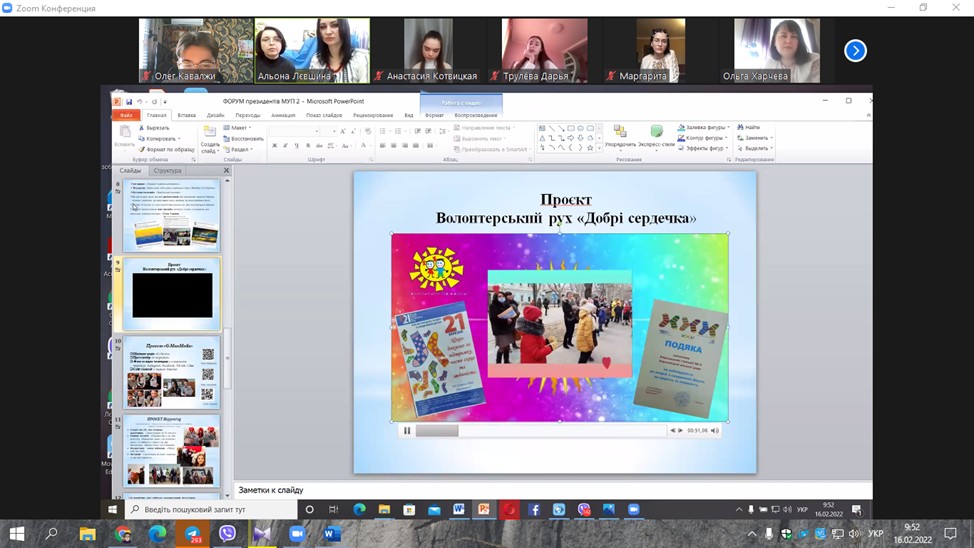Click the Формат по образцу button
Viewport: 974px width, 548px height.
(168, 149)
